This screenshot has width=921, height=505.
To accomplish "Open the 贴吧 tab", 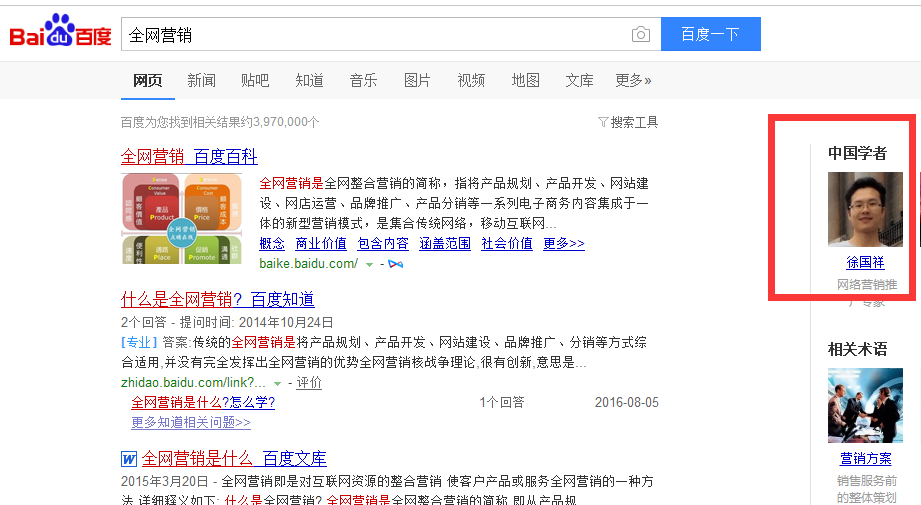I will 255,80.
